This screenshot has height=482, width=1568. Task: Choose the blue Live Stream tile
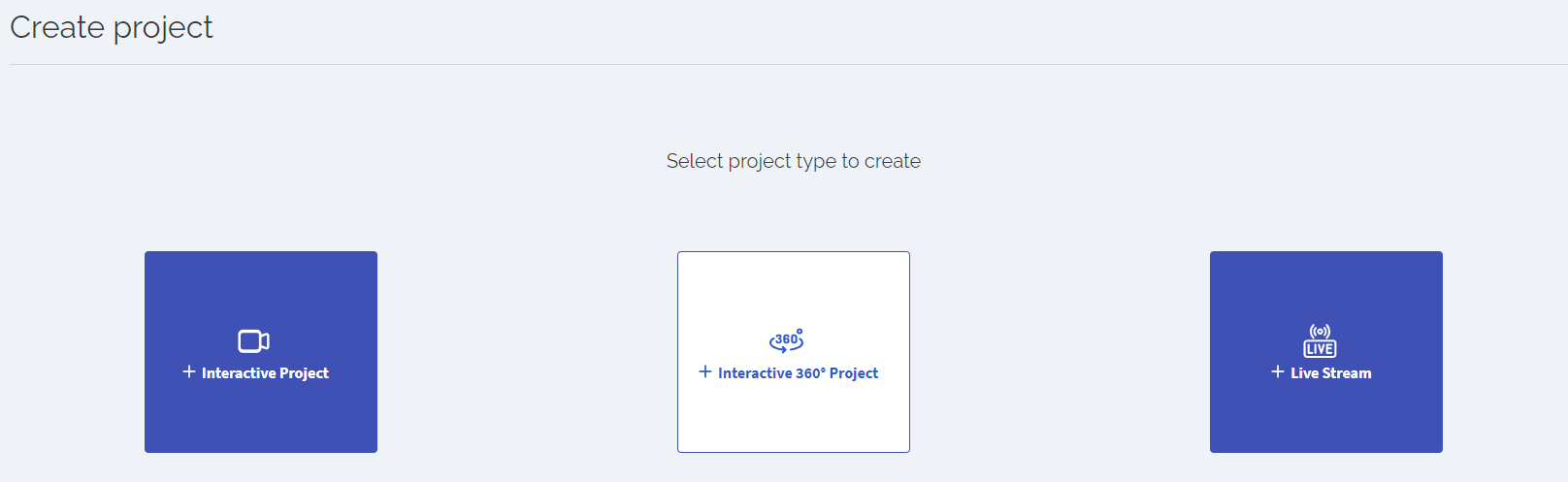pyautogui.click(x=1326, y=352)
